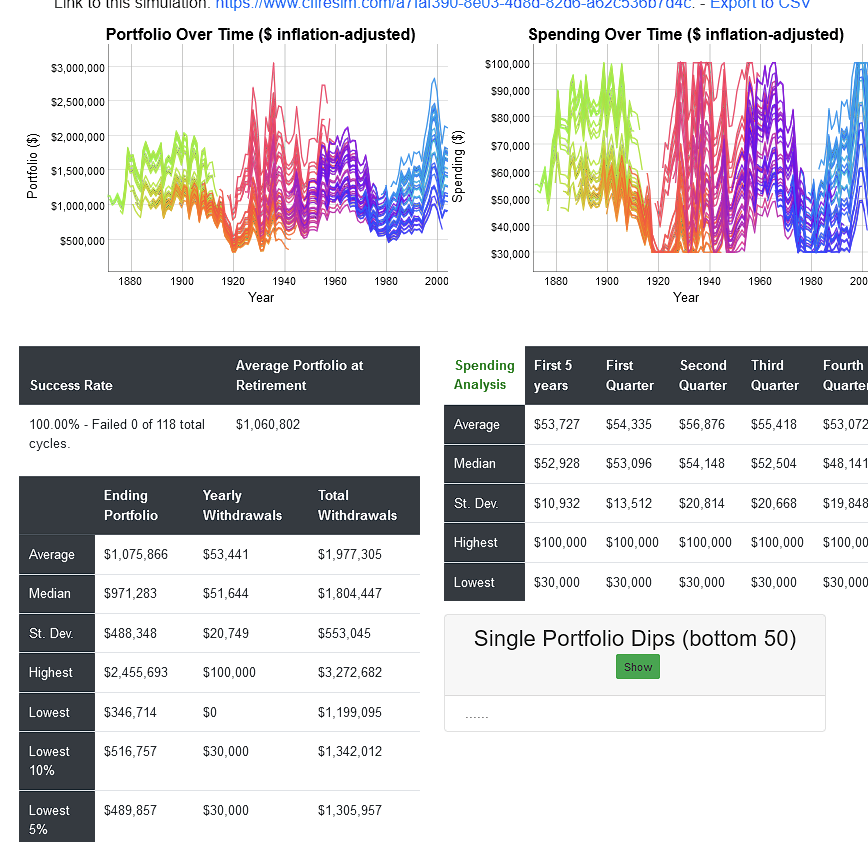Click the St. Dev. row in Spending Analysis
Image resolution: width=868 pixels, height=842 pixels.
(x=476, y=503)
